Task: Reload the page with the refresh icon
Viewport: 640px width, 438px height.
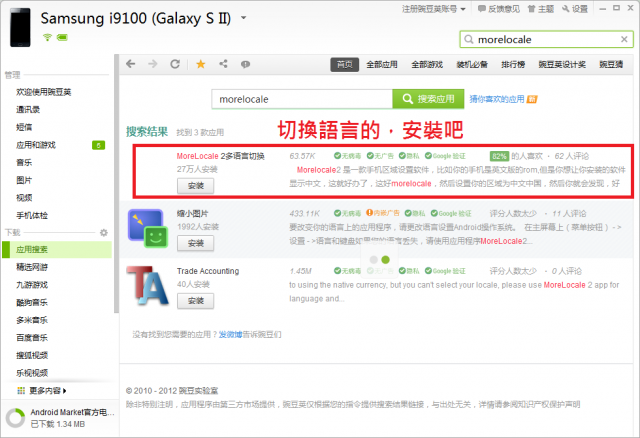Action: 175,64
